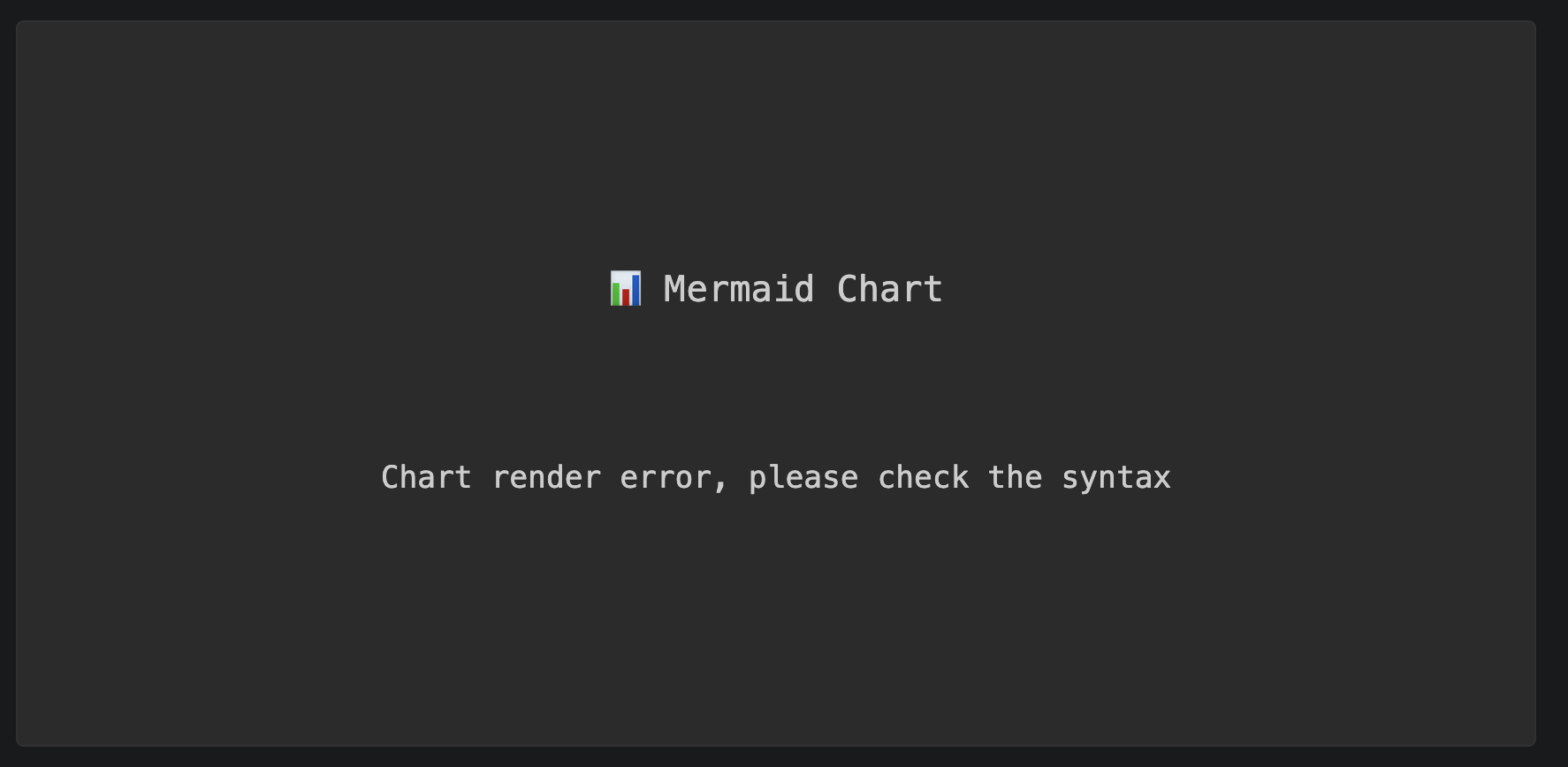1568x767 pixels.
Task: Click the empty panel area below the error message
Action: (x=776, y=619)
